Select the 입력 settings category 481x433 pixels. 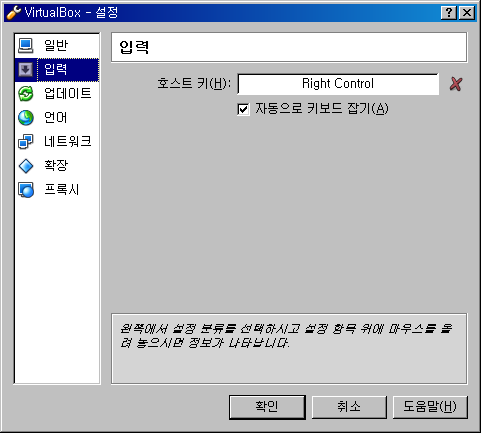[x=57, y=70]
